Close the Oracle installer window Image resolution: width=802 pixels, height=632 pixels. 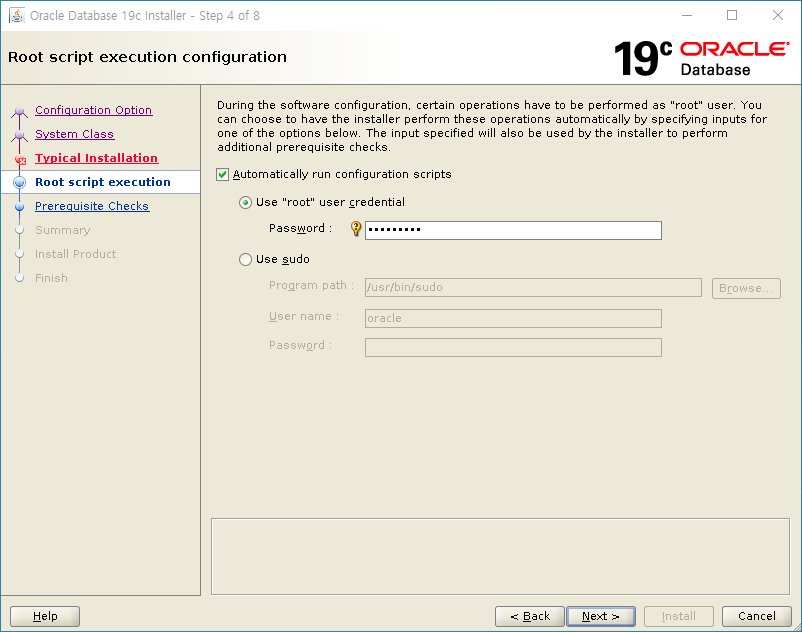[x=777, y=15]
